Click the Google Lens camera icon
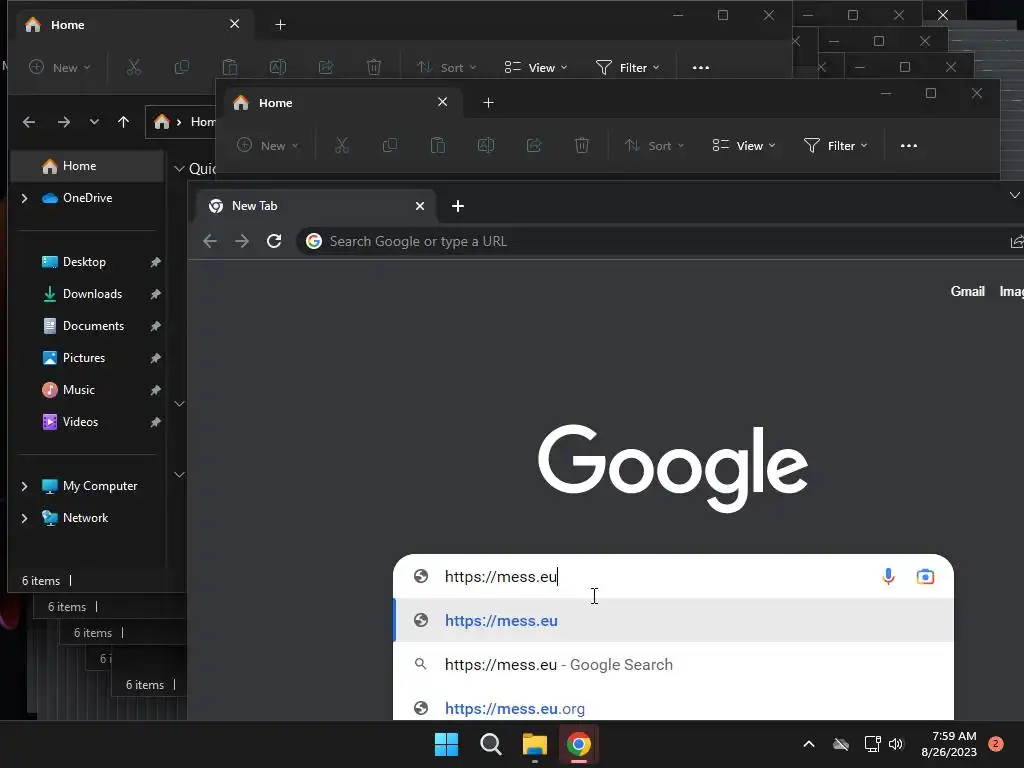 925,577
